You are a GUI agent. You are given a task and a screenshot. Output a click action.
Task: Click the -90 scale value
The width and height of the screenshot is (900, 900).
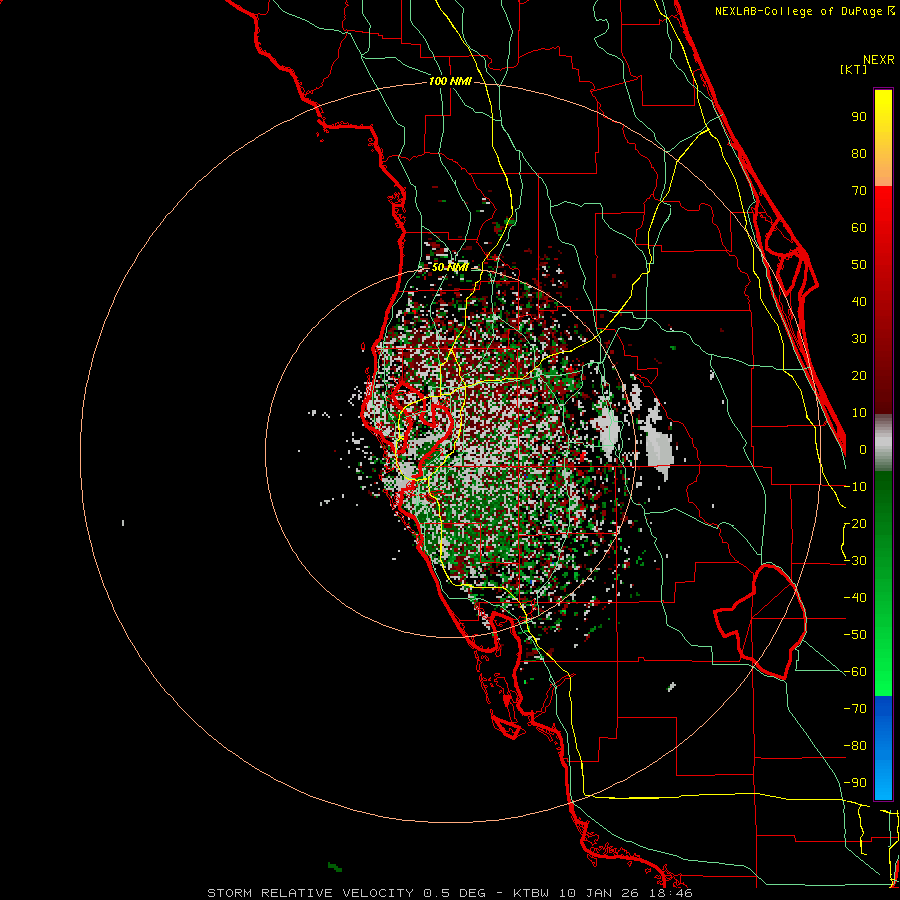pos(855,783)
